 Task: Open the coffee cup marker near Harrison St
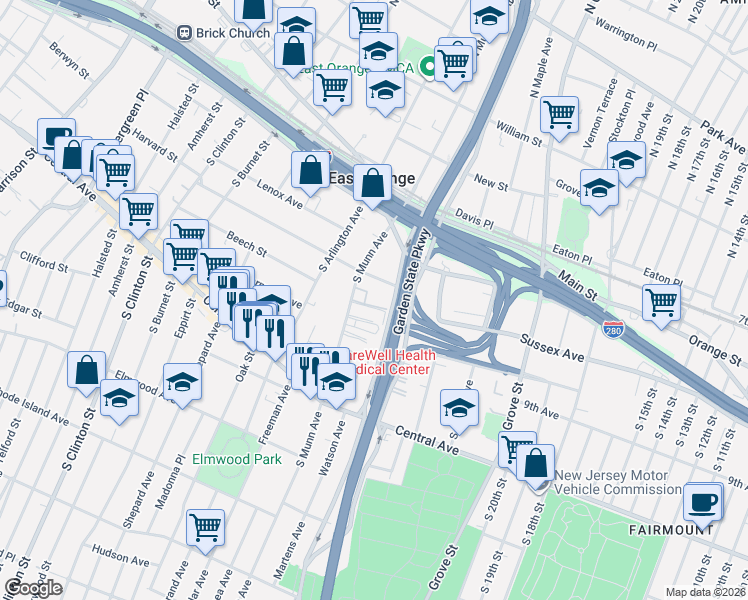(56, 136)
